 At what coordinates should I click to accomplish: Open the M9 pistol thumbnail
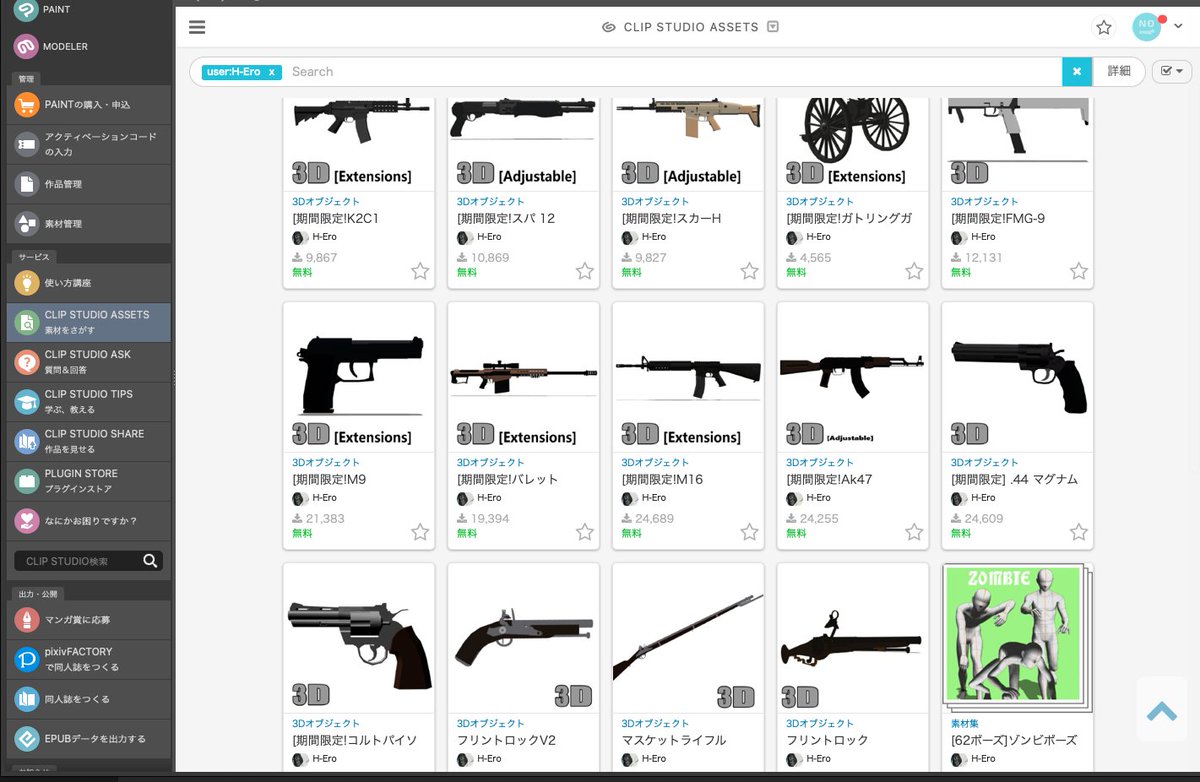point(359,377)
